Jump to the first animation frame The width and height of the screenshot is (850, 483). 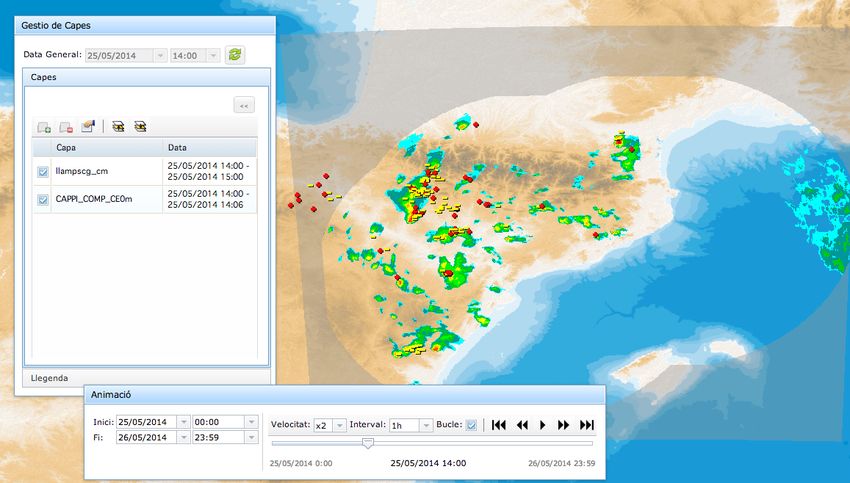click(x=499, y=425)
